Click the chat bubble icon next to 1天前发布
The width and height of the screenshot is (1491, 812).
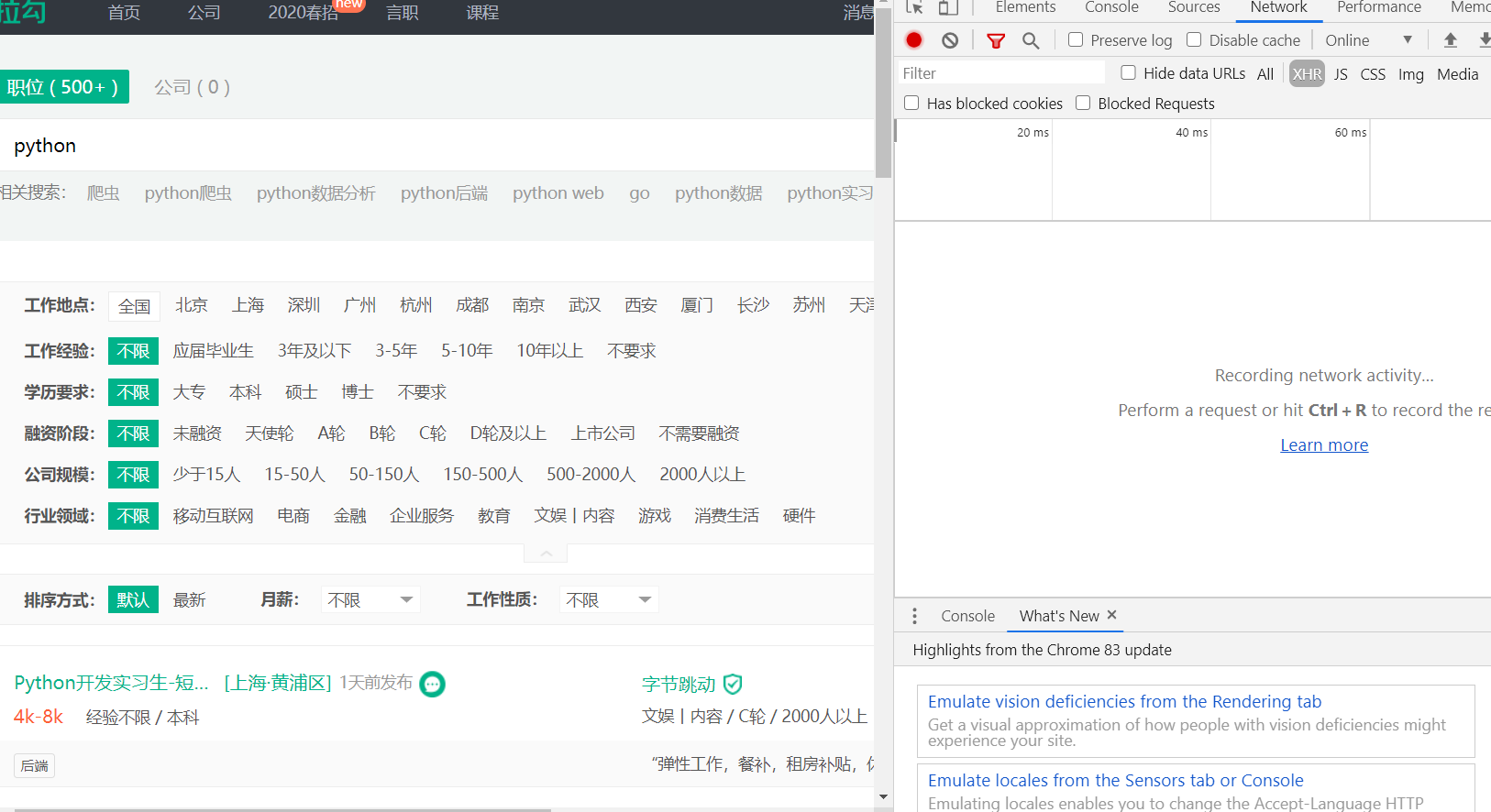pyautogui.click(x=432, y=684)
